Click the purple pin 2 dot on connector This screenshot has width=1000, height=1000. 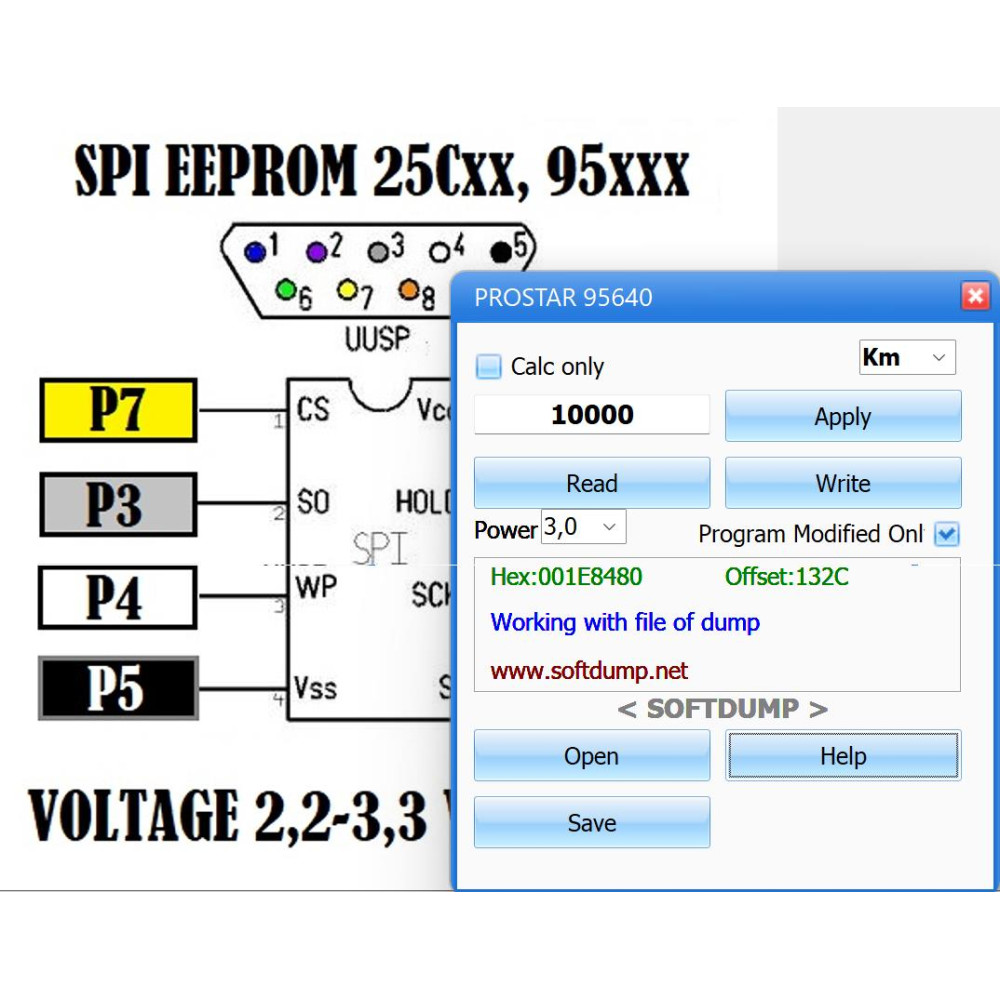(316, 252)
